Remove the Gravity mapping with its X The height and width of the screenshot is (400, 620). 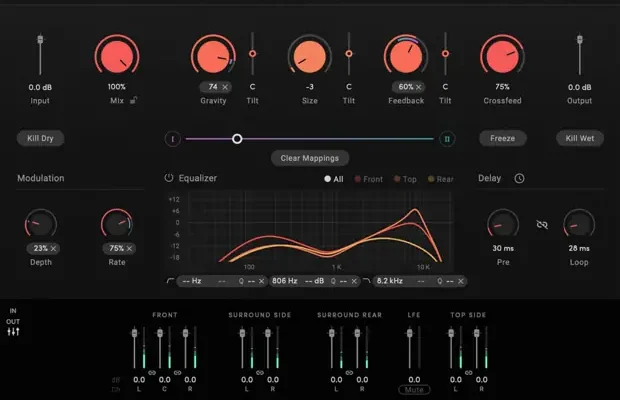[225, 87]
